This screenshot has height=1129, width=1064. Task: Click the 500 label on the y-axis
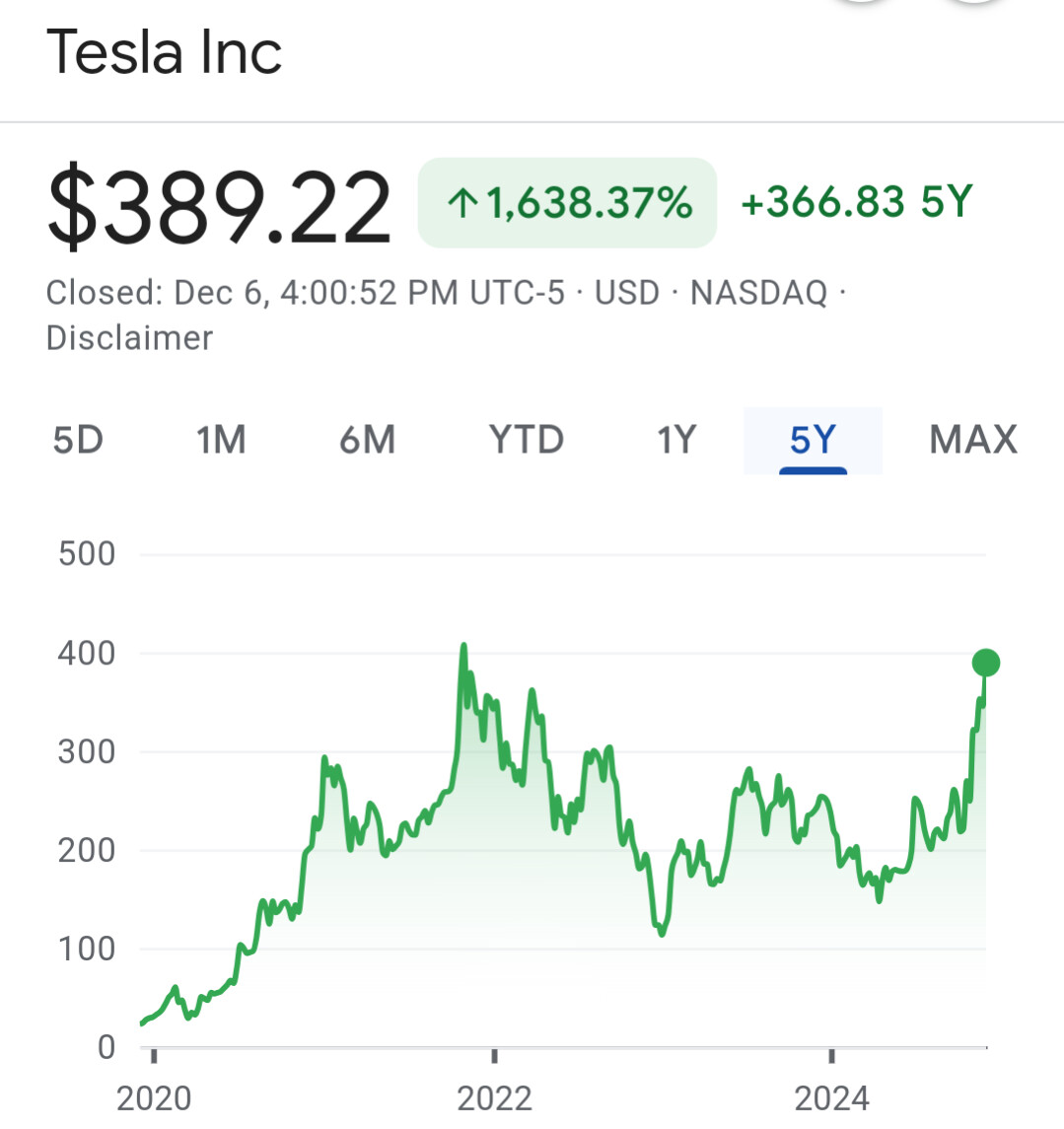point(87,554)
